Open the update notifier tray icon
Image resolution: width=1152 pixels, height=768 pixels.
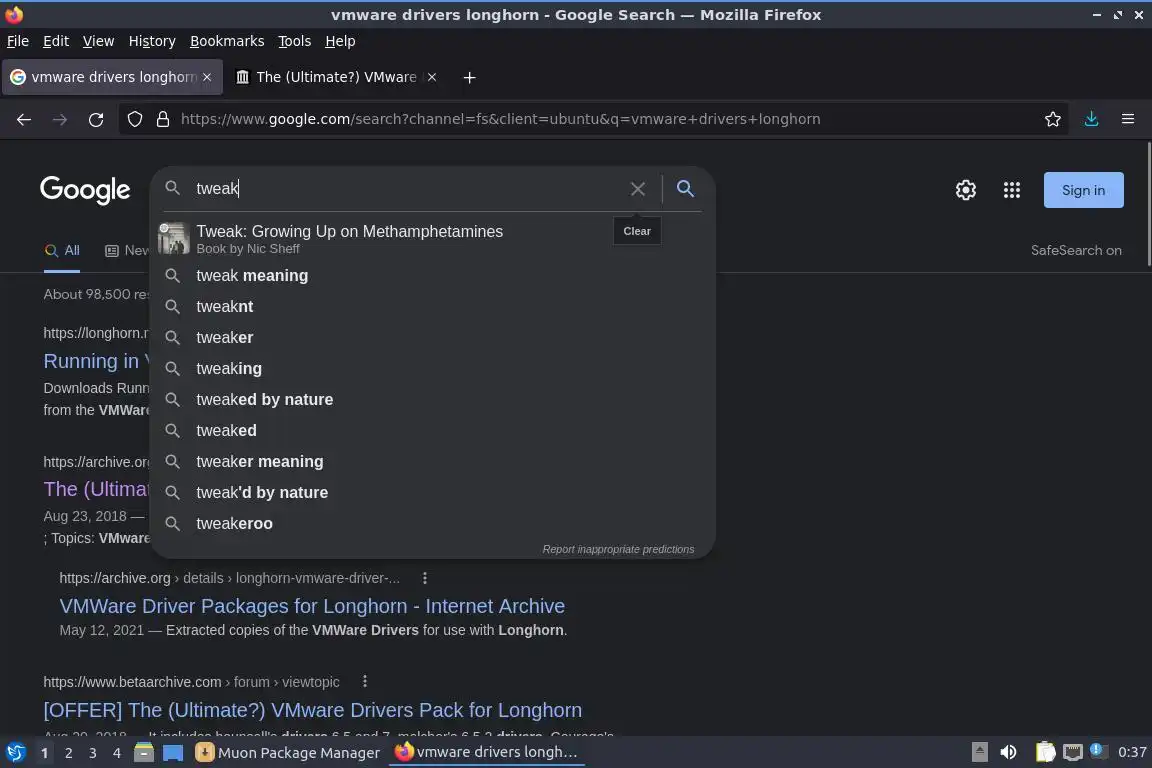pos(1097,750)
